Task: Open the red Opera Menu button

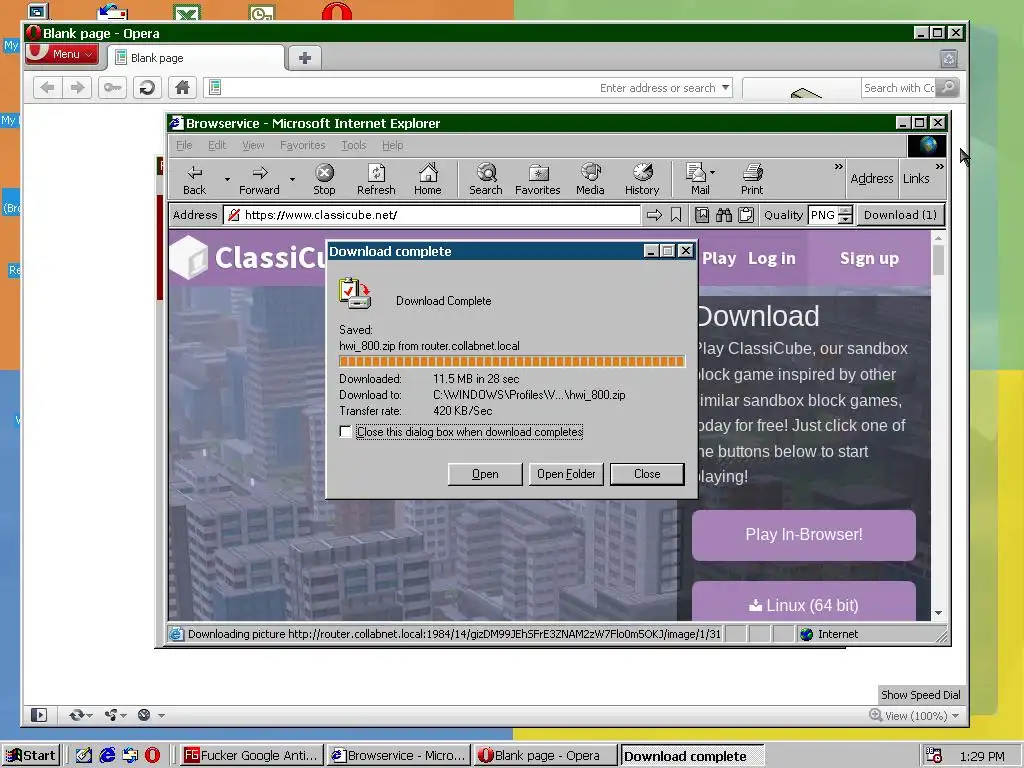Action: coord(62,54)
